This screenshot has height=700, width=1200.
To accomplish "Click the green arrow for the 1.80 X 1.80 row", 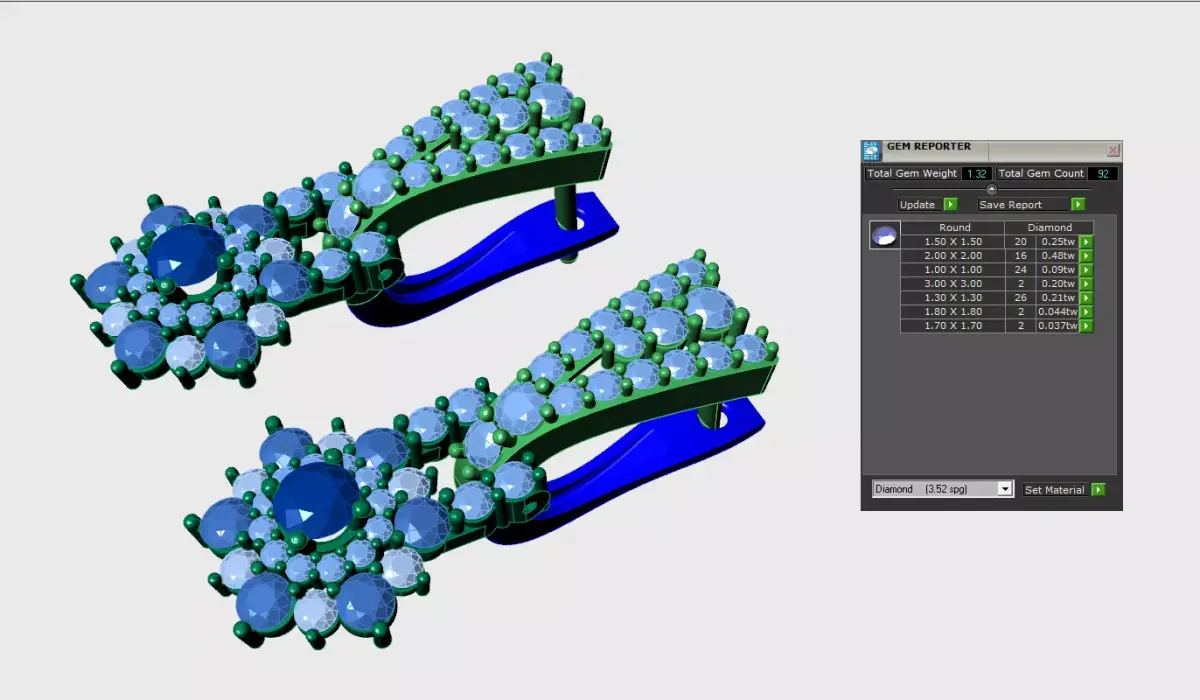I will coord(1086,311).
